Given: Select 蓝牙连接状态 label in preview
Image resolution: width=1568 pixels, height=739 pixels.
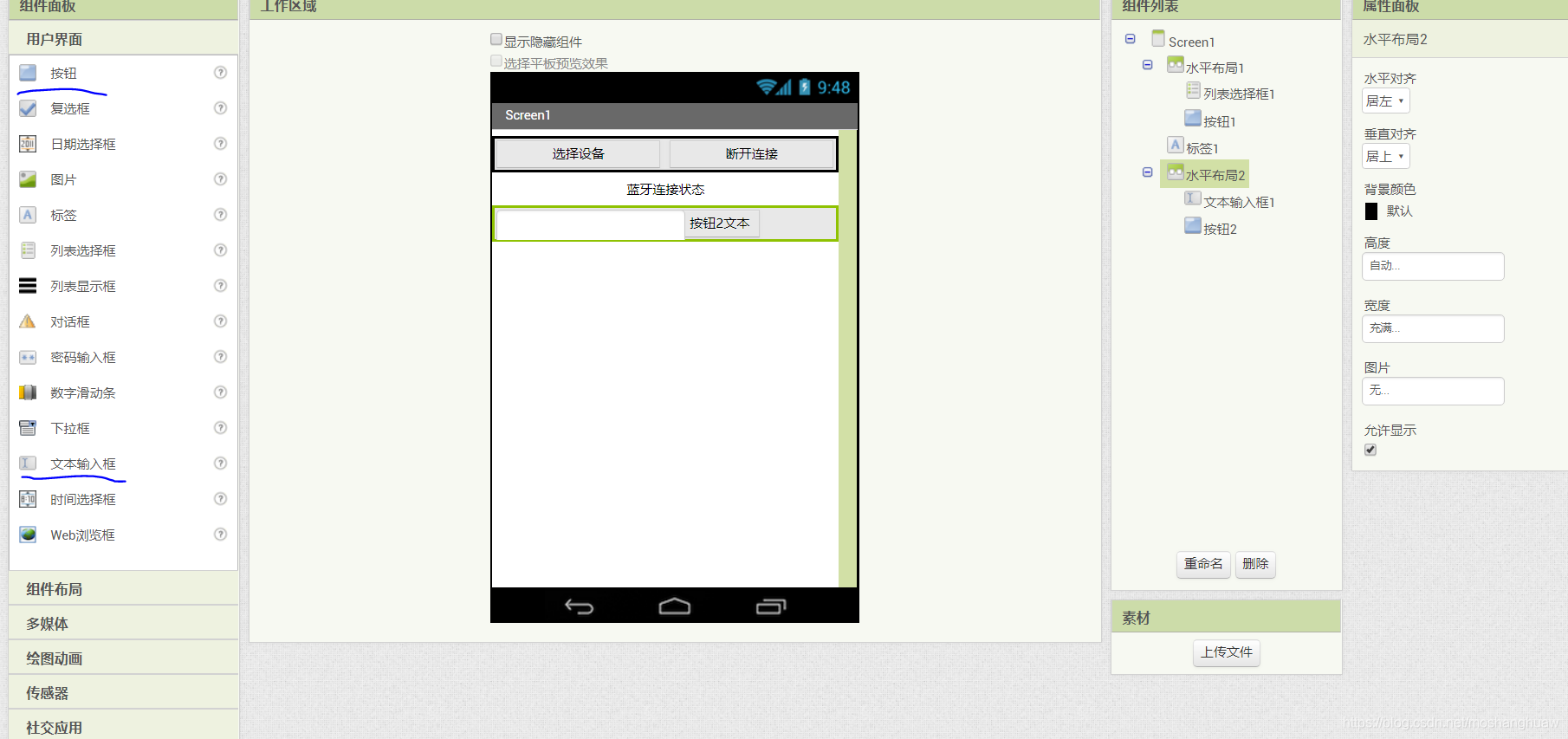Looking at the screenshot, I should tap(665, 190).
